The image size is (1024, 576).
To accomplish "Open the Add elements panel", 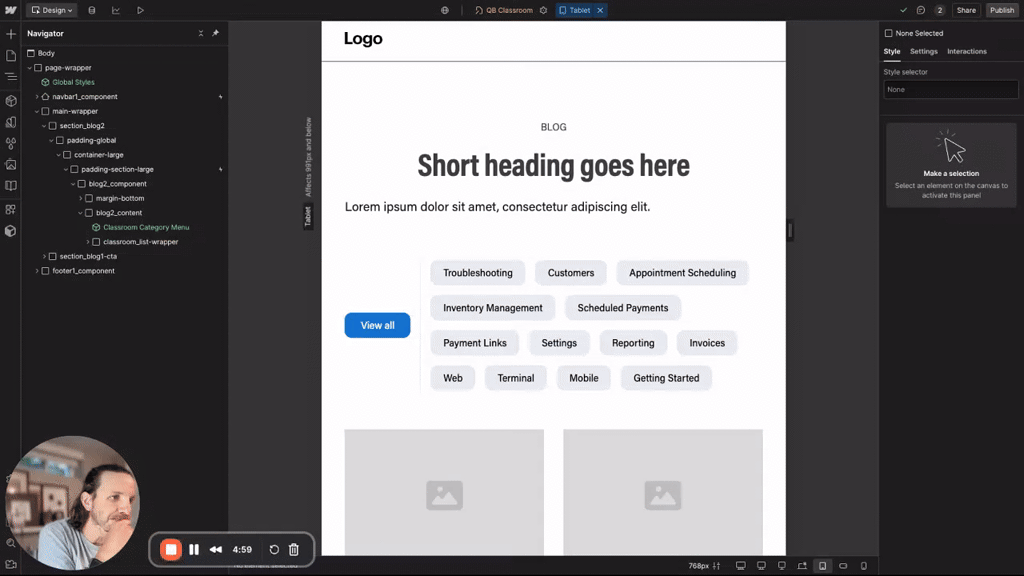I will (x=10, y=33).
